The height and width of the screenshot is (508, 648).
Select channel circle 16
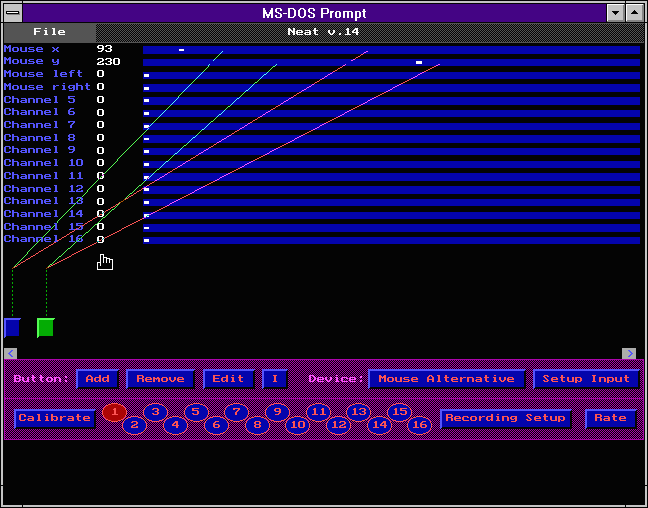[419, 425]
